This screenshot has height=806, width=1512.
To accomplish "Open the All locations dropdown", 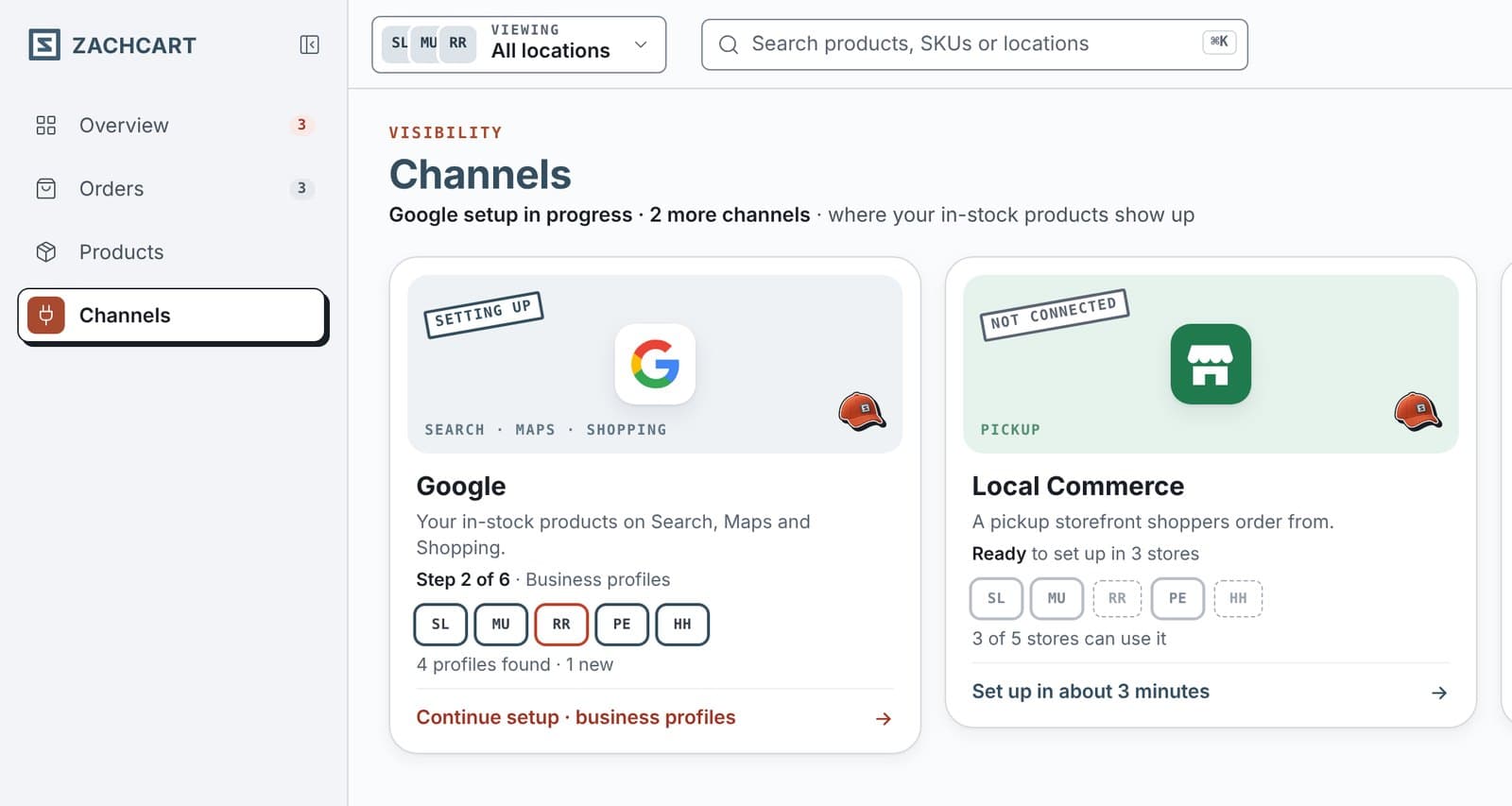I will 519,44.
